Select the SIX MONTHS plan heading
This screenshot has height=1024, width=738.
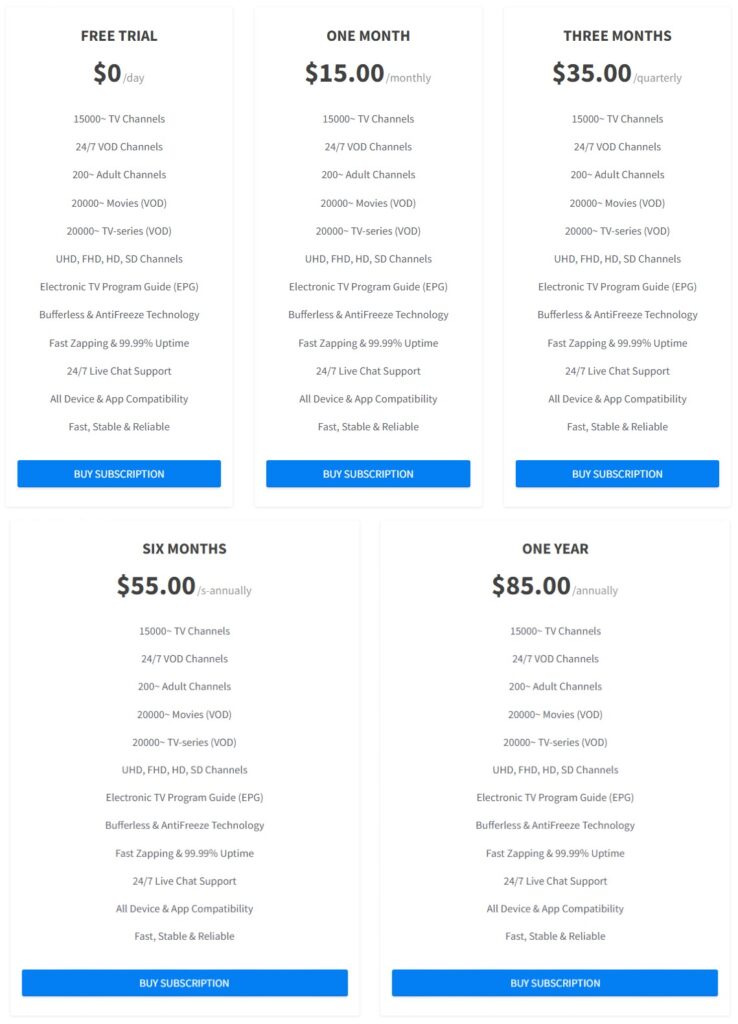click(x=185, y=549)
